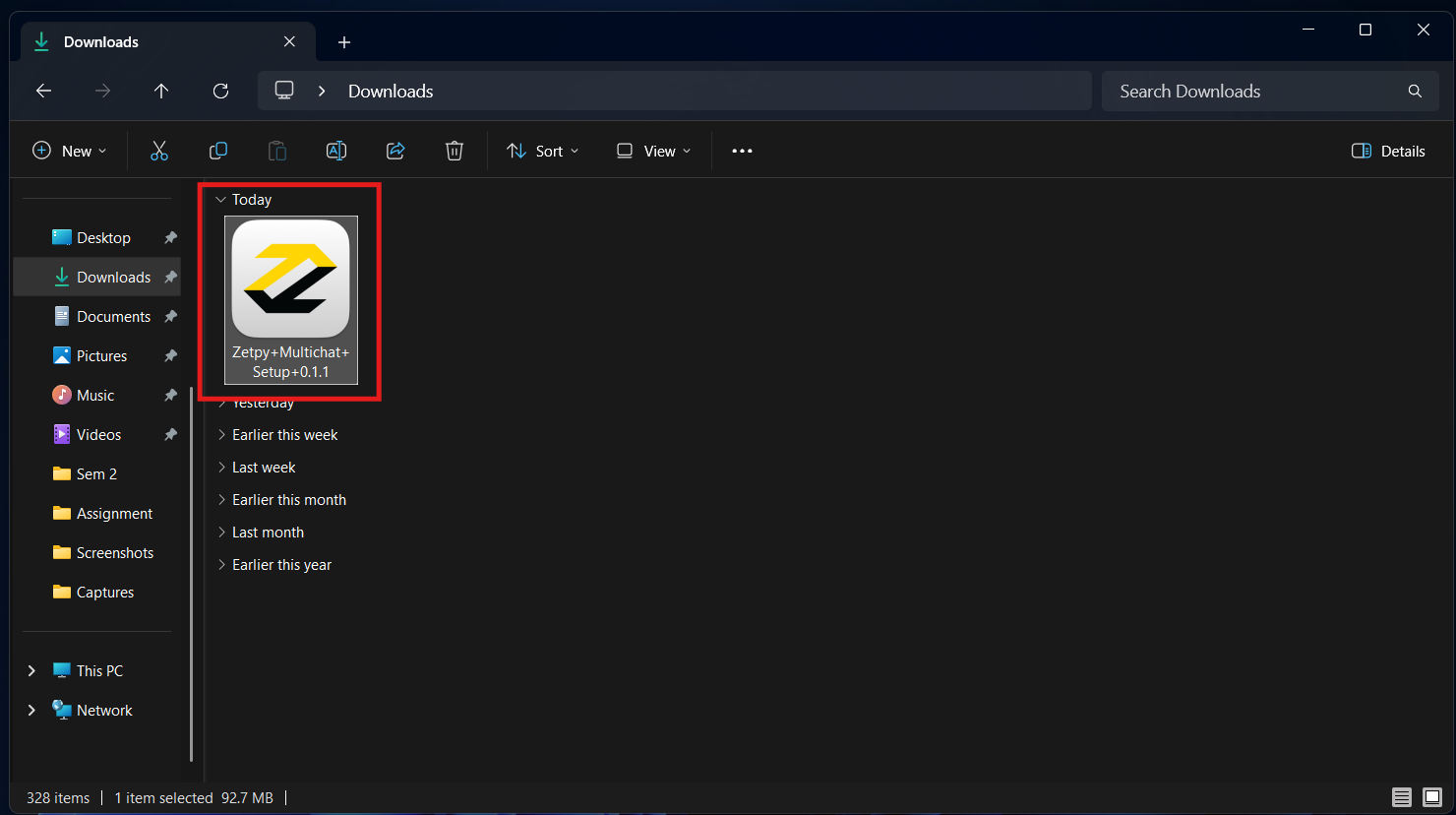Image resolution: width=1456 pixels, height=815 pixels.
Task: Open the Sort dropdown
Action: (543, 151)
